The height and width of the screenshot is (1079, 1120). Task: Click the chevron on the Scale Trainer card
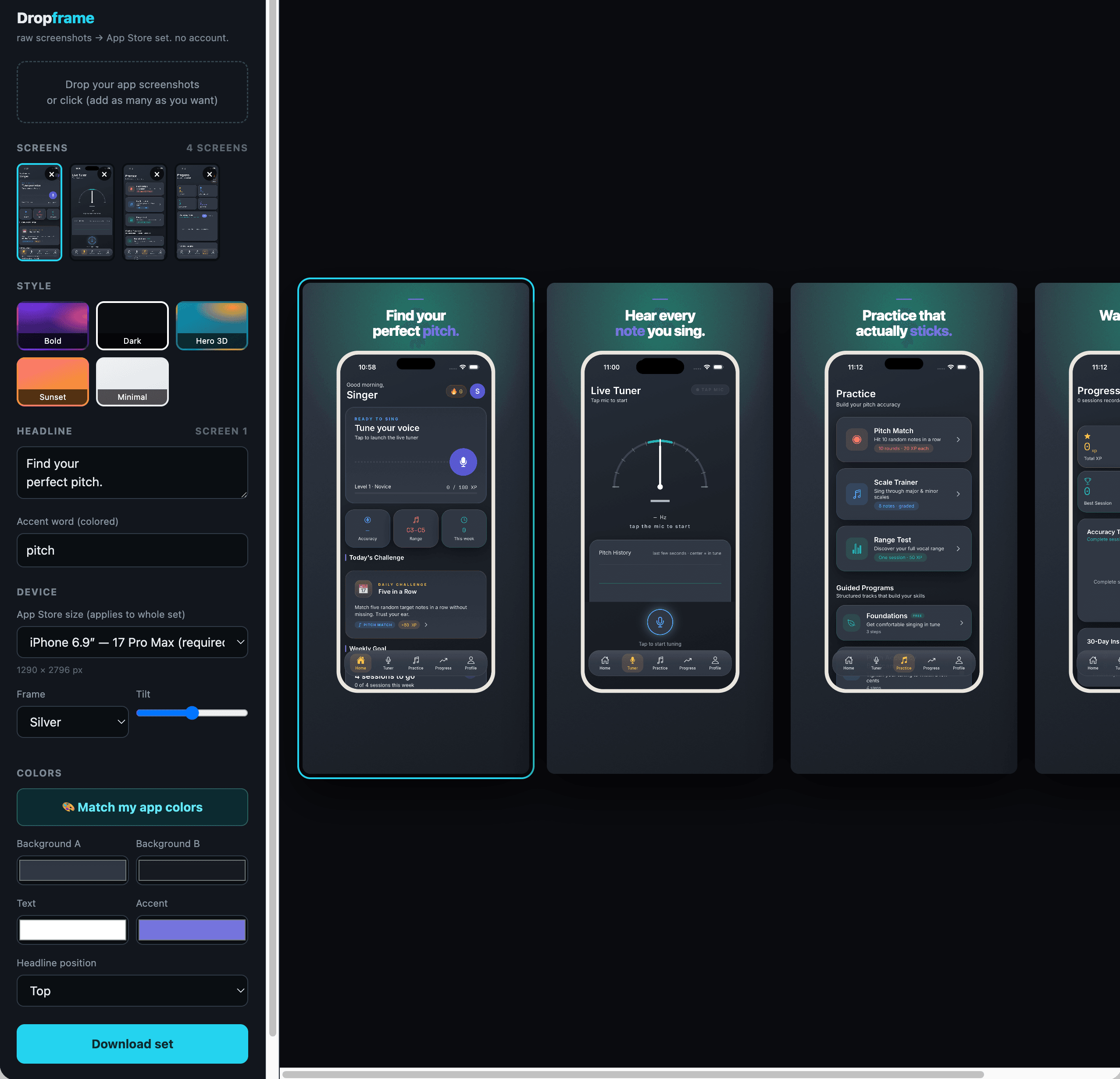tap(958, 494)
